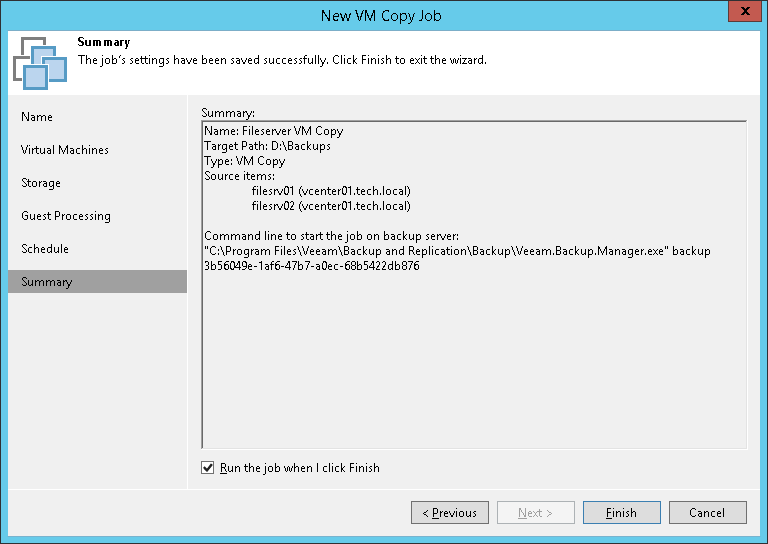
Task: Click the New VM Copy Job title bar
Action: pos(380,15)
